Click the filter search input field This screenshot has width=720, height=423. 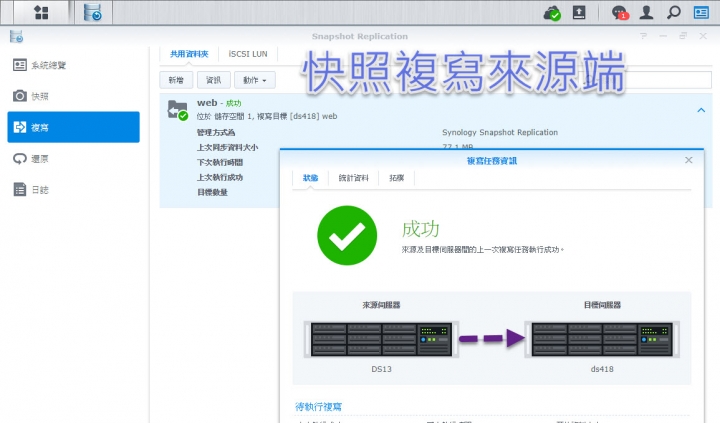pyautogui.click(x=647, y=80)
